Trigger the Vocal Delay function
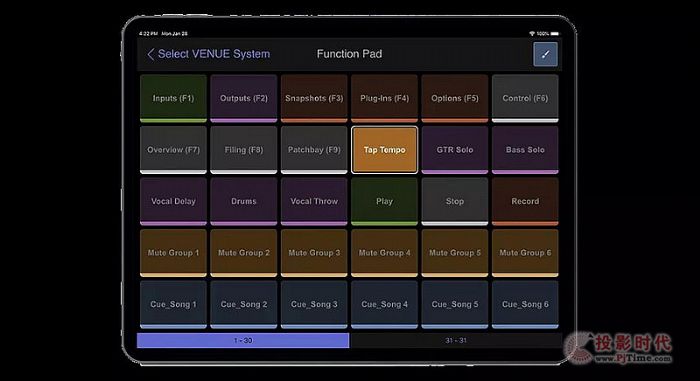The image size is (700, 381). coord(173,201)
